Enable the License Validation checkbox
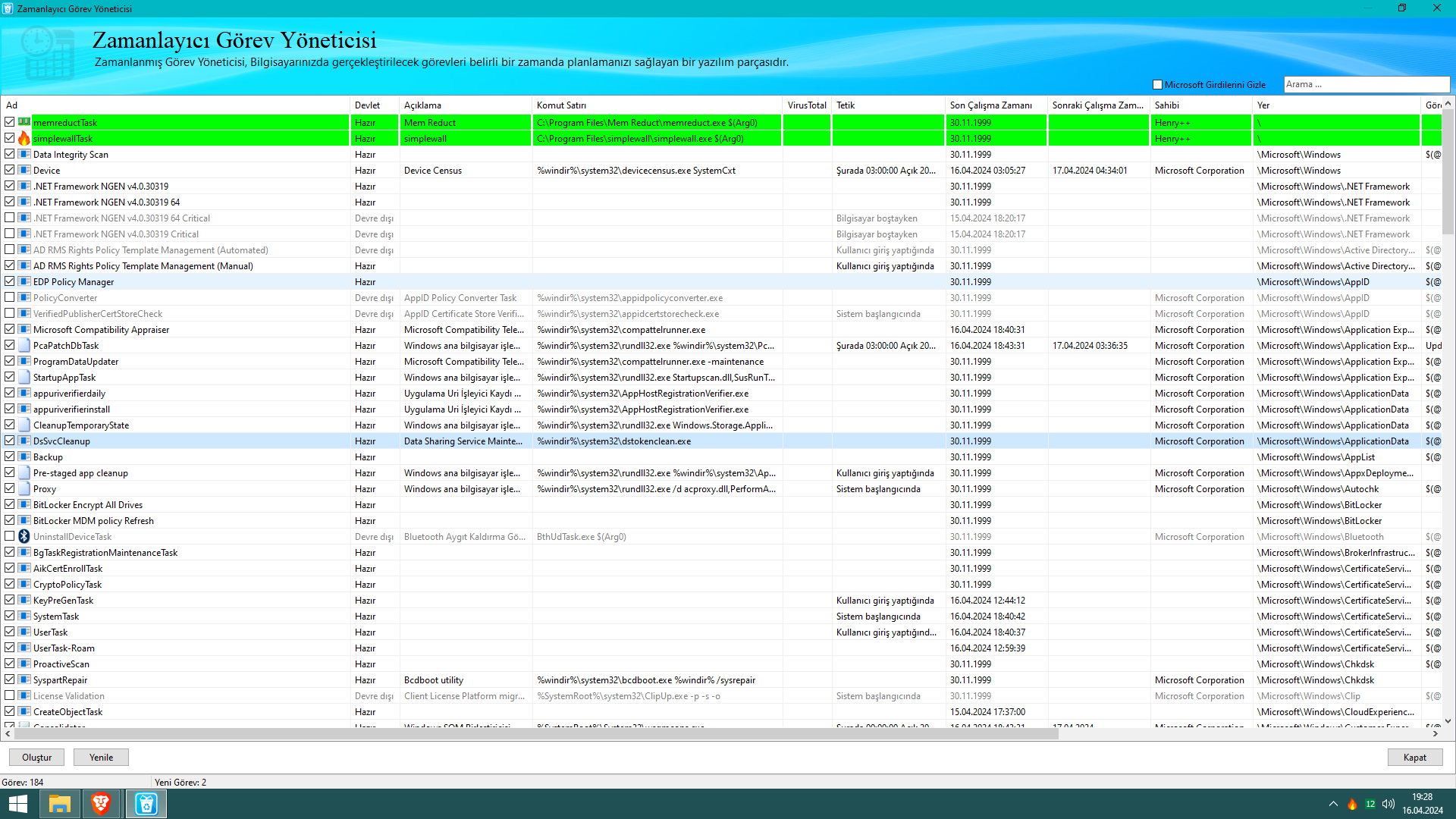 coord(10,695)
